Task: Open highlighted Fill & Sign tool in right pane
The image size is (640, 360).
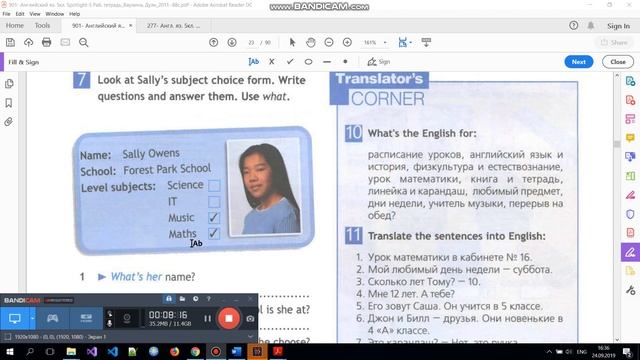Action: coord(630,252)
